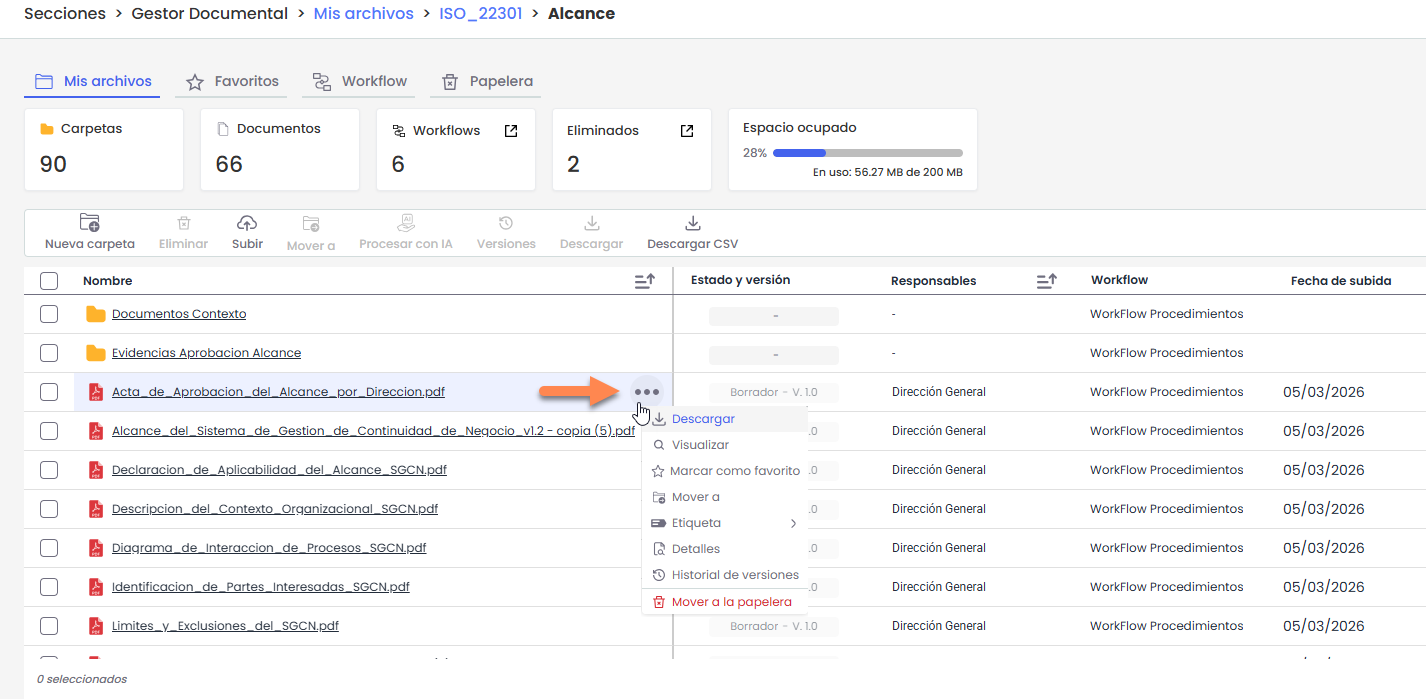
Task: Go to ISO_22301 breadcrumb link
Action: click(x=480, y=14)
